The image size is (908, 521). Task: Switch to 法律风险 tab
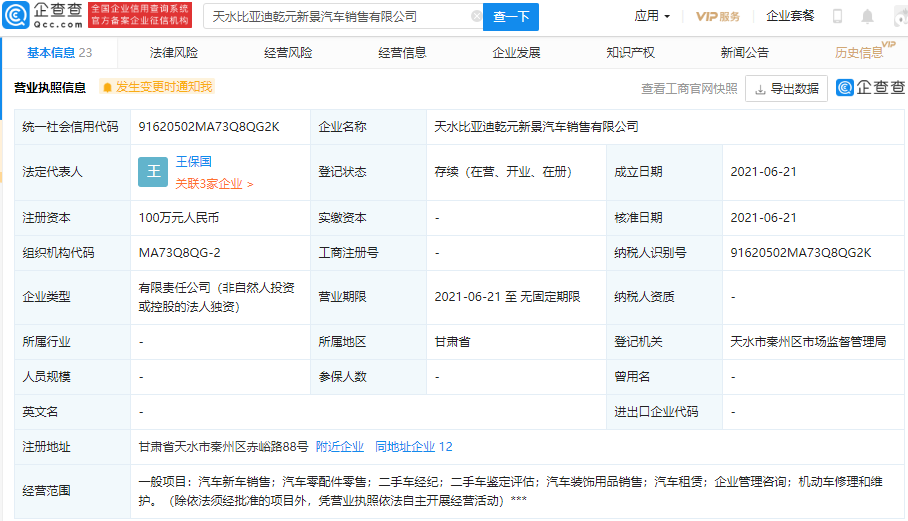coord(174,53)
